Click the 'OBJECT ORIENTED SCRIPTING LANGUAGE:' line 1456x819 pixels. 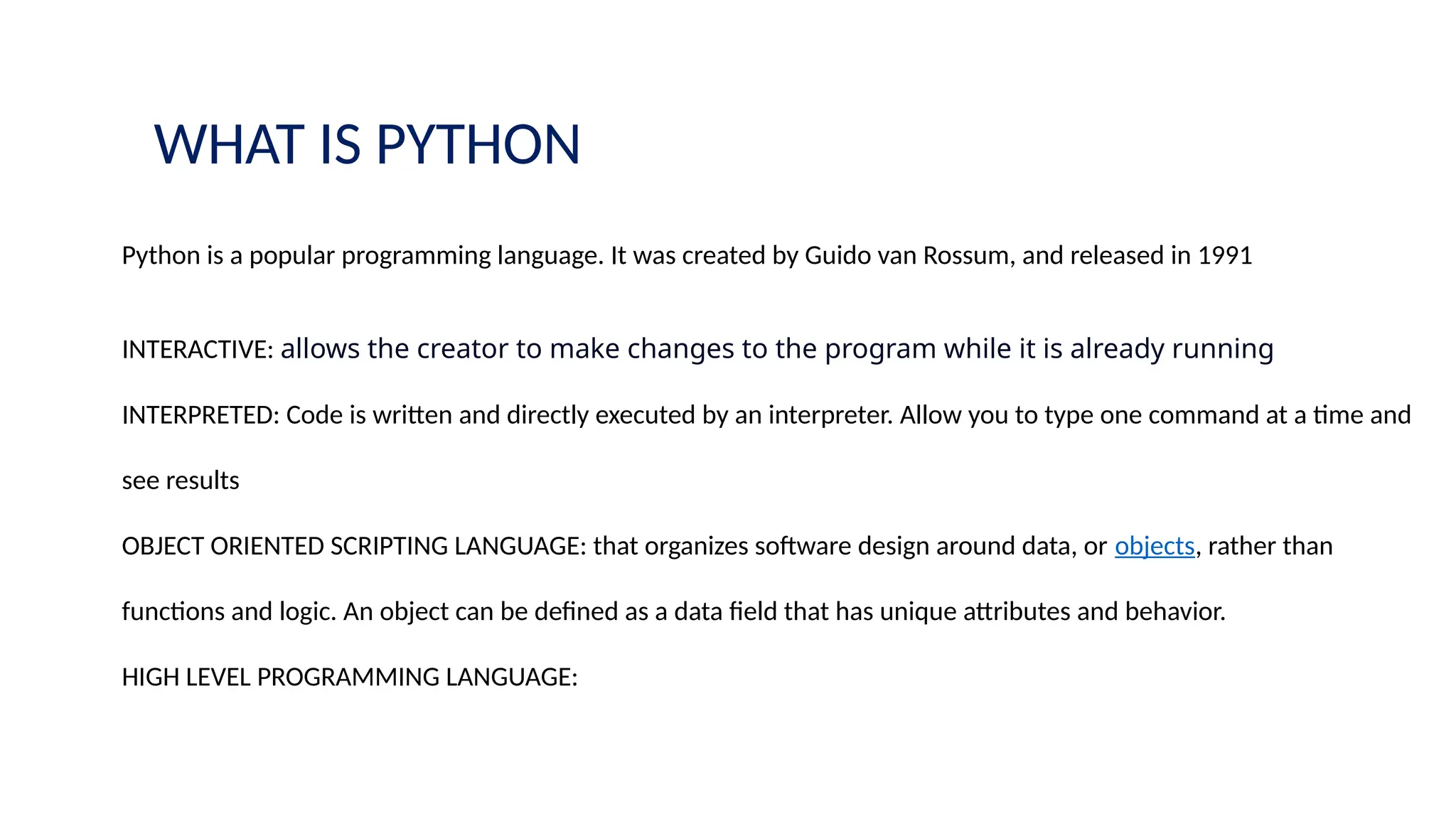[727, 546]
